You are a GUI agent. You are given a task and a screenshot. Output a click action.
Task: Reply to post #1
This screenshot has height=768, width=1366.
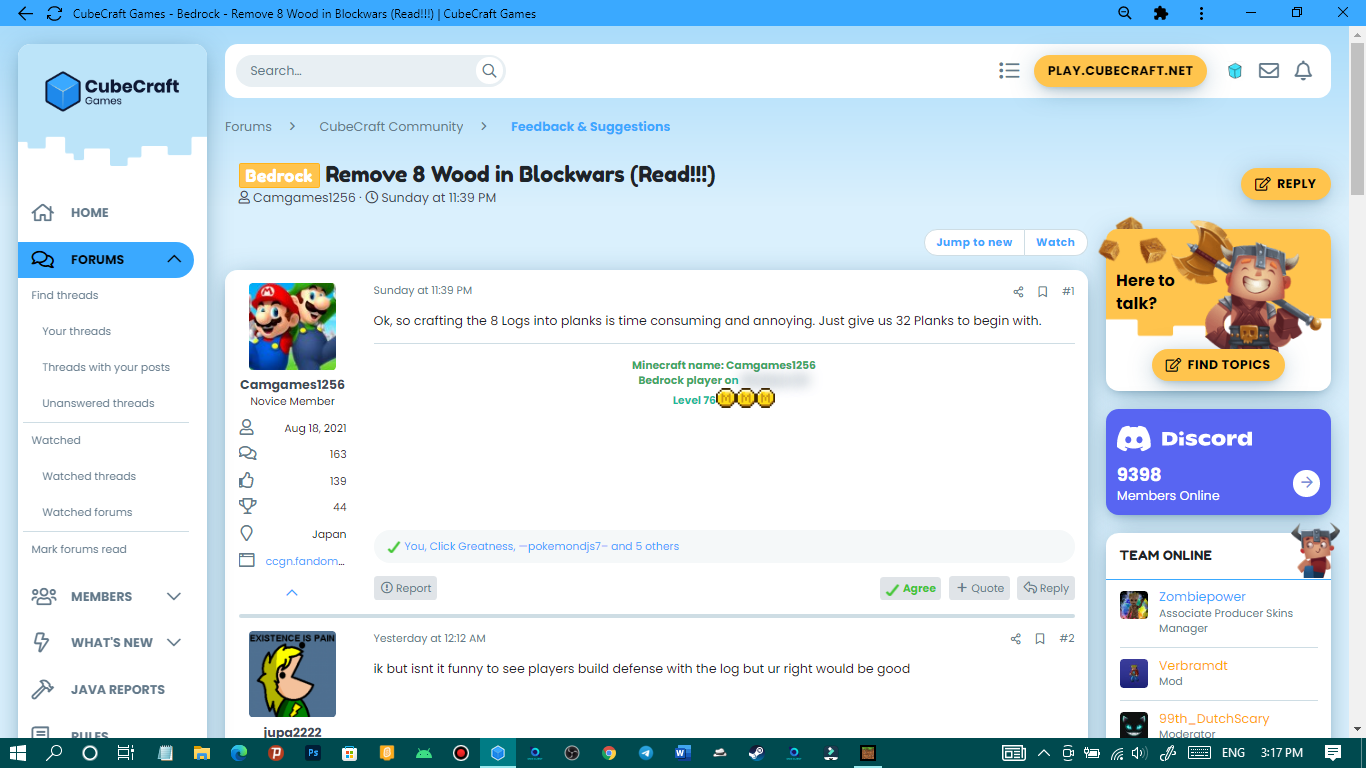[1046, 588]
